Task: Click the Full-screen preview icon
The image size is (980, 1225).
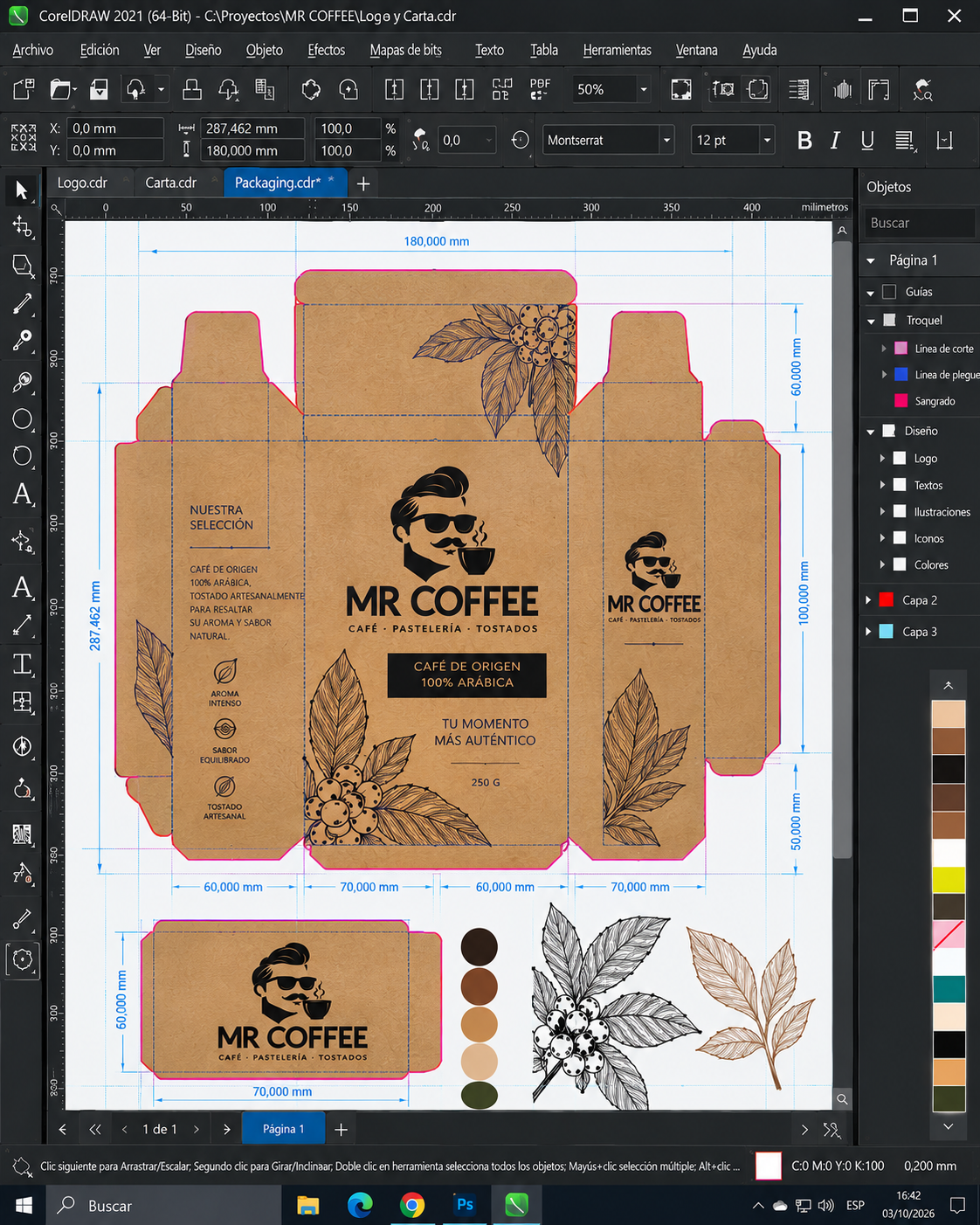Action: point(680,89)
